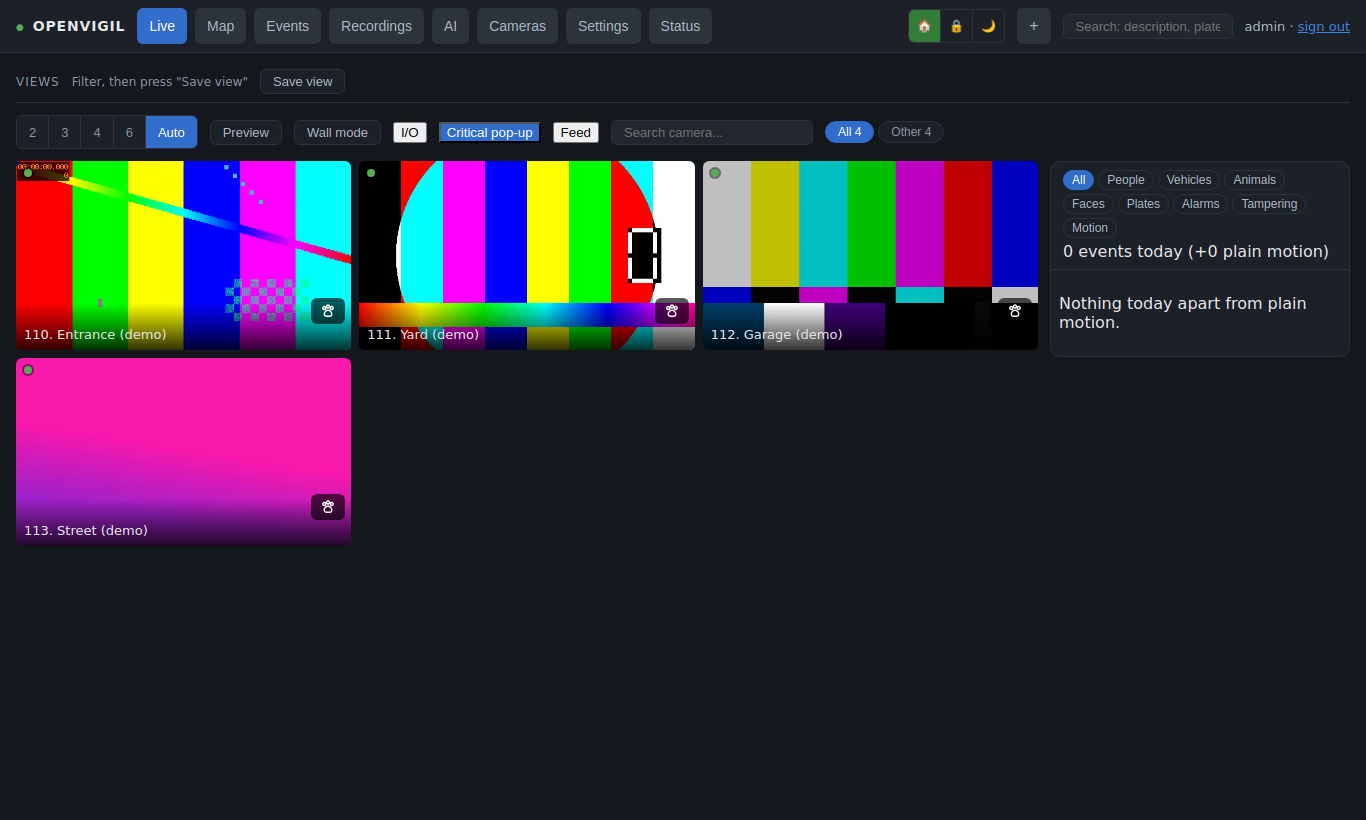Select the All 4 camera group
Image resolution: width=1366 pixels, height=820 pixels.
pyautogui.click(x=849, y=132)
